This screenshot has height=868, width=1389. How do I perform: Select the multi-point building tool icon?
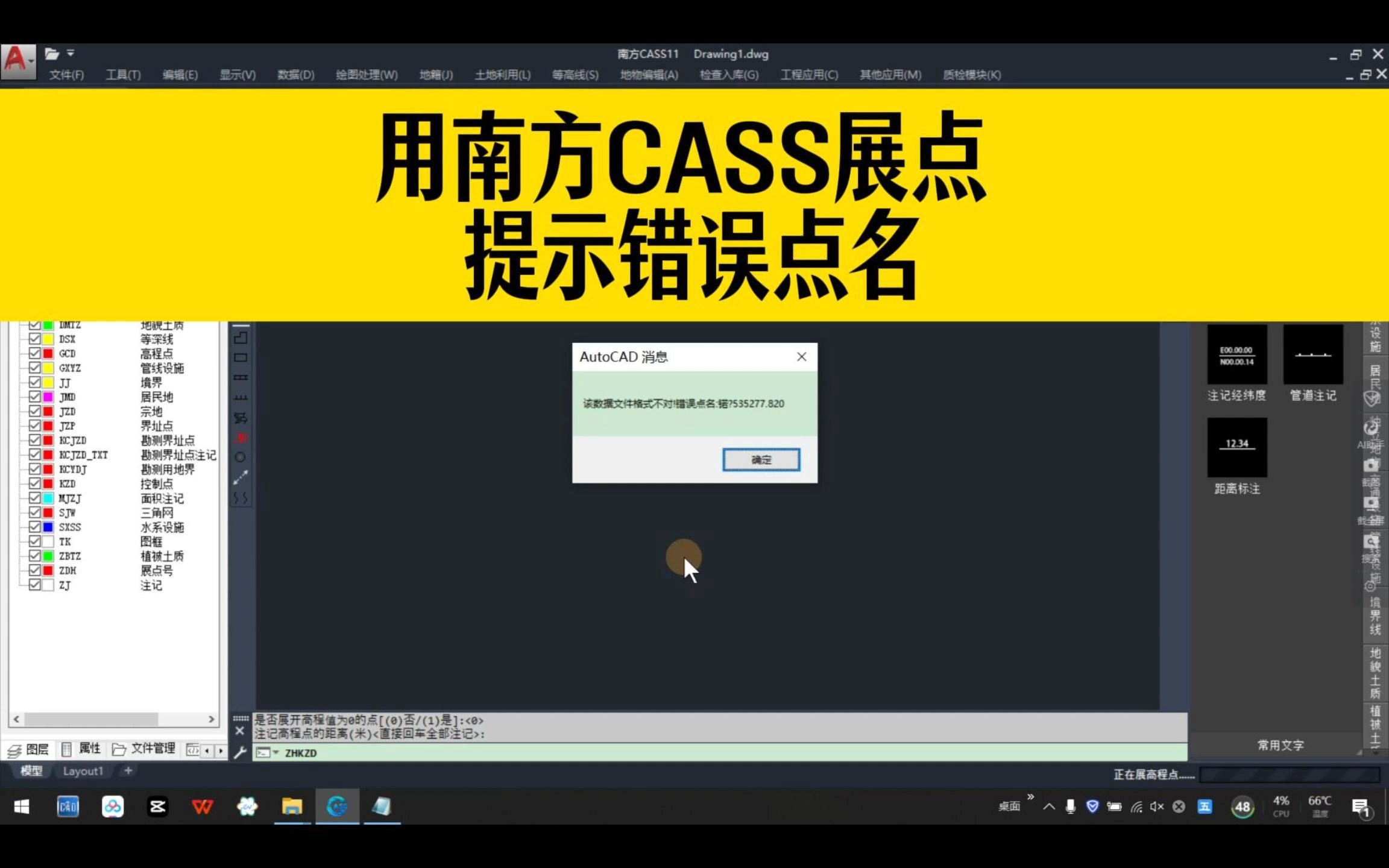click(241, 338)
